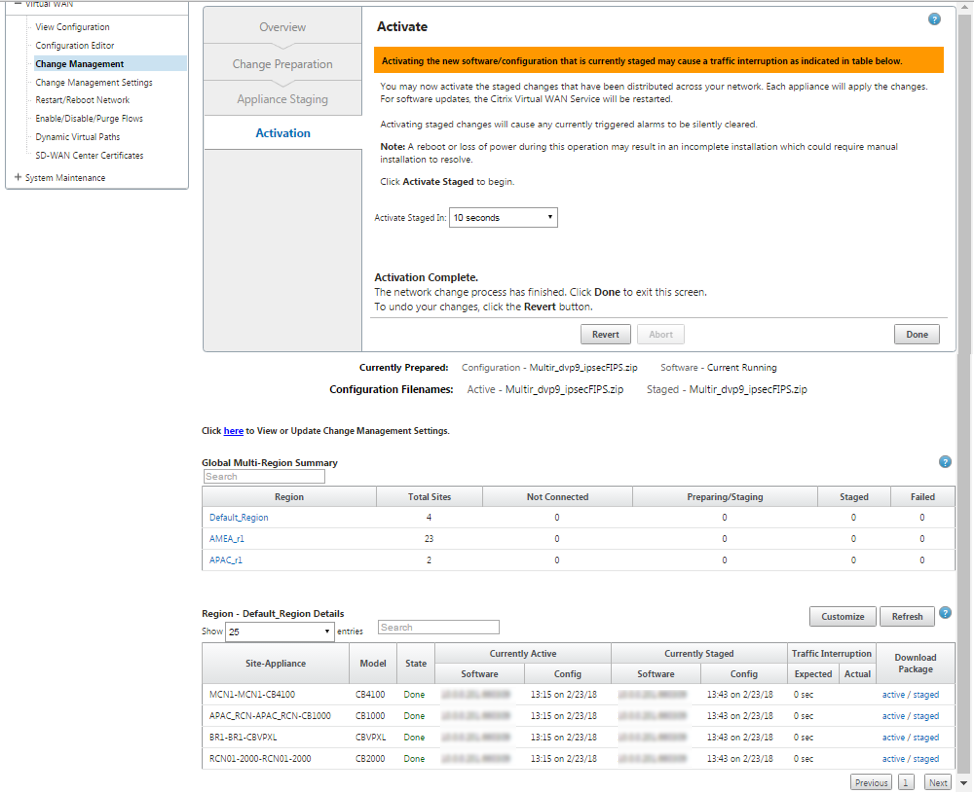This screenshot has height=793, width=974.
Task: Download staged package for MCN1-MCN1-CB4100
Action: coord(926,694)
